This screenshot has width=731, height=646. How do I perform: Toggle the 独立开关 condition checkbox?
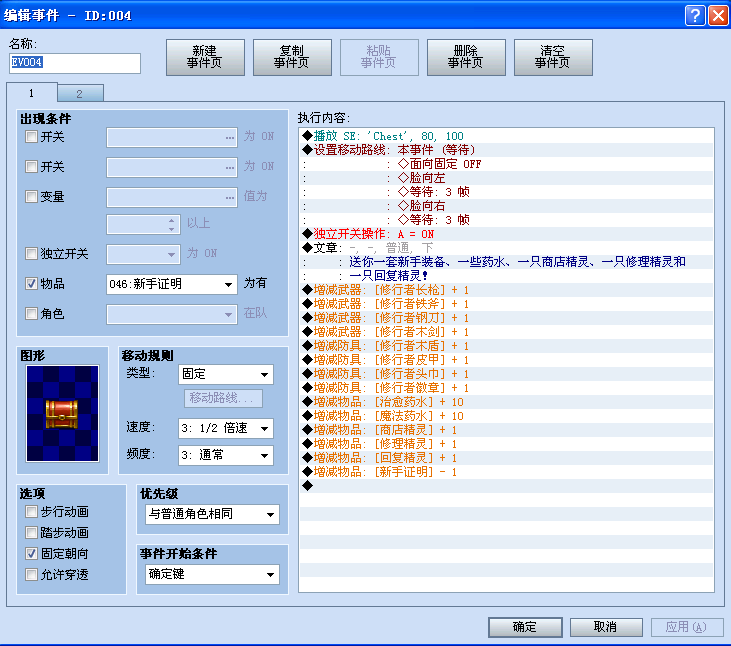tap(31, 254)
